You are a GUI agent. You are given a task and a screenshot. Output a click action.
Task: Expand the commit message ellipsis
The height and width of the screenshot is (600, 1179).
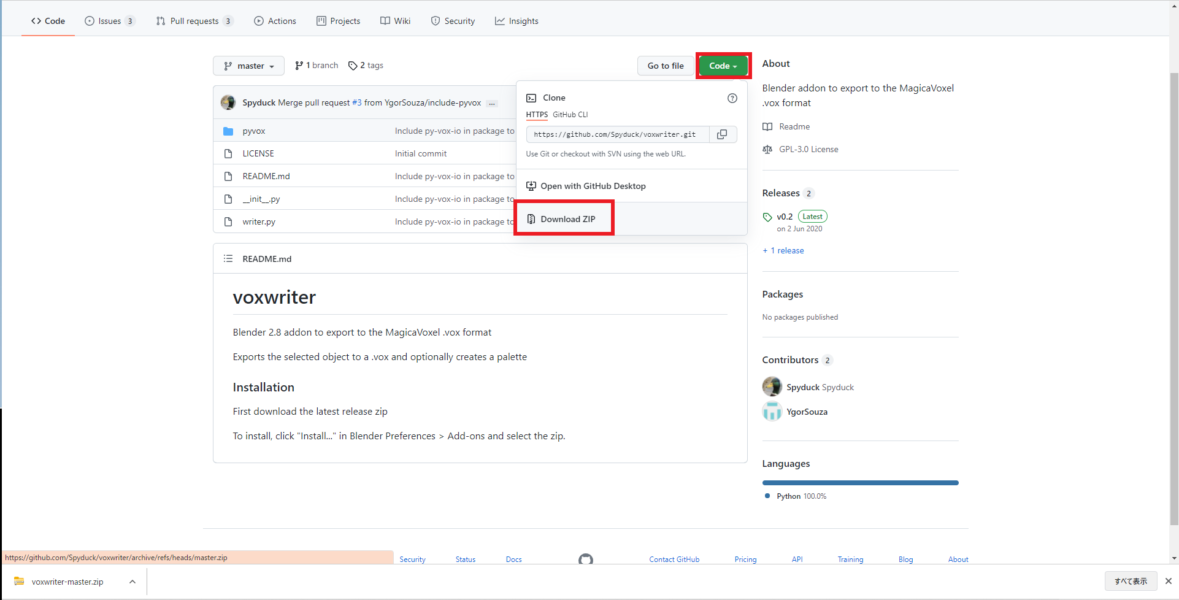tap(493, 103)
